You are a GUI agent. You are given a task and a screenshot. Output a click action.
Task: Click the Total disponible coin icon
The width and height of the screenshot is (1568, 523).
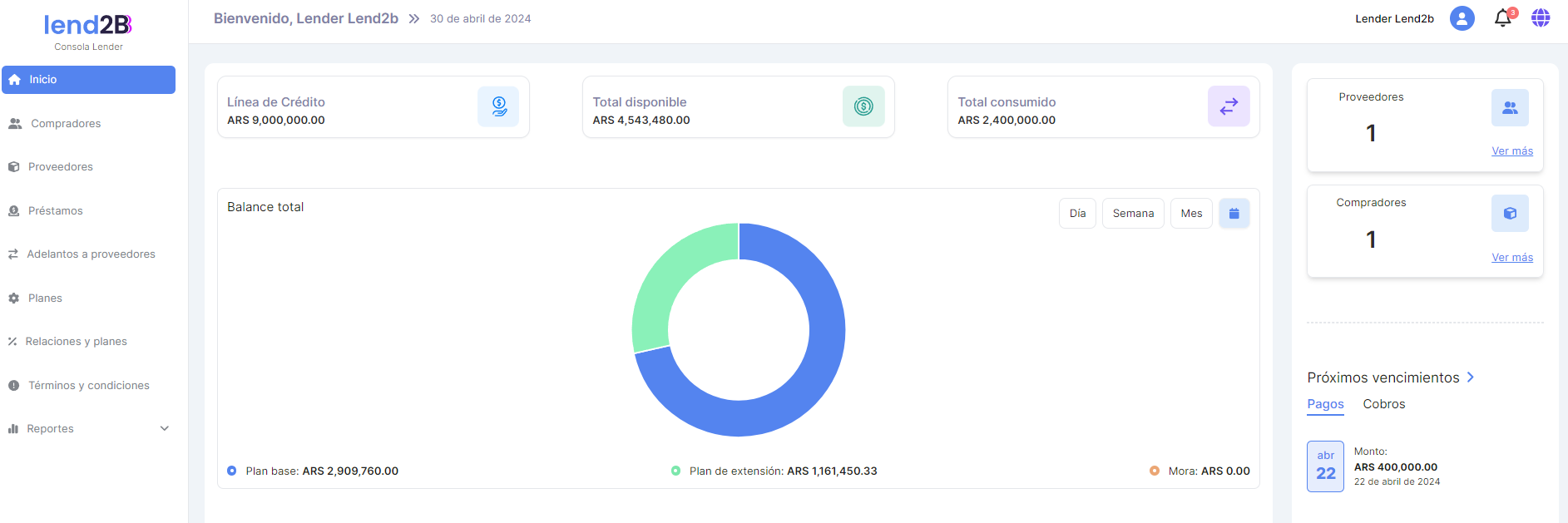863,106
